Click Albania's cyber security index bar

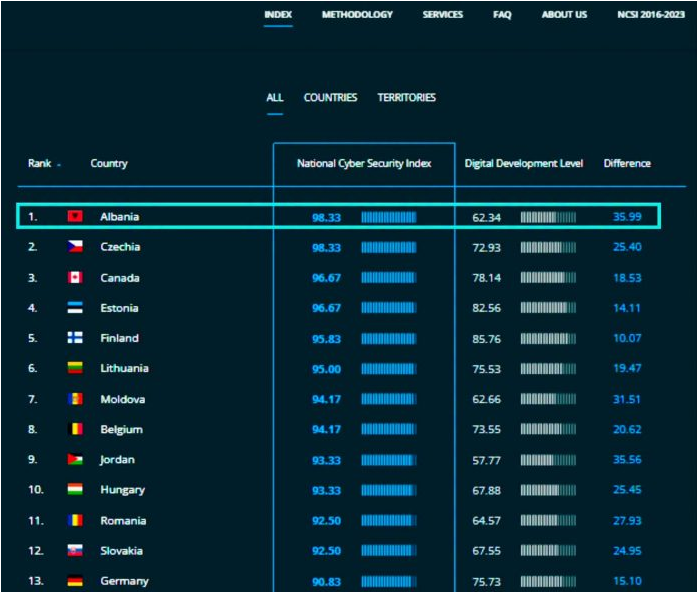389,217
